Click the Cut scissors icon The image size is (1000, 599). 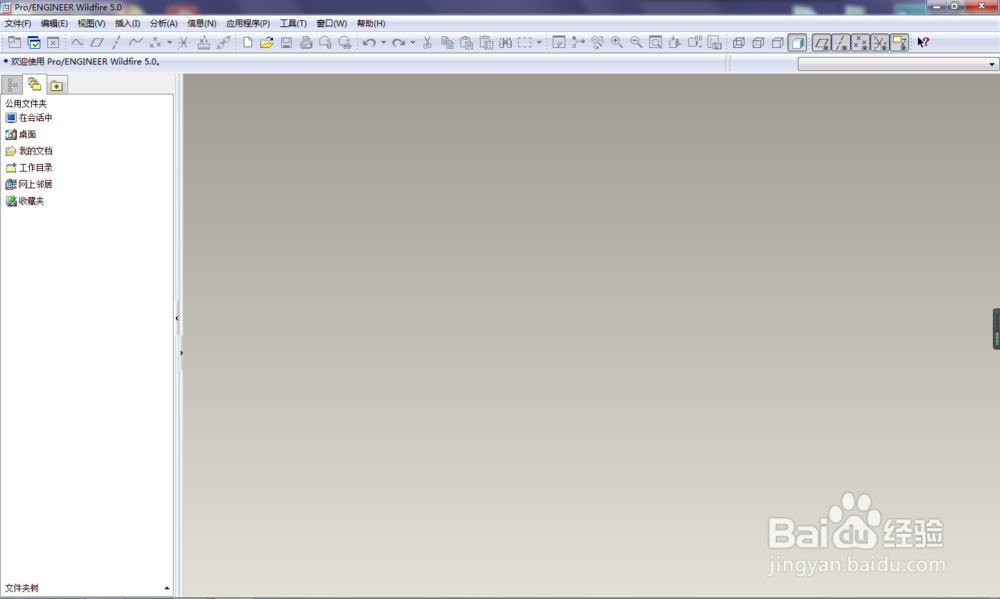coord(427,43)
